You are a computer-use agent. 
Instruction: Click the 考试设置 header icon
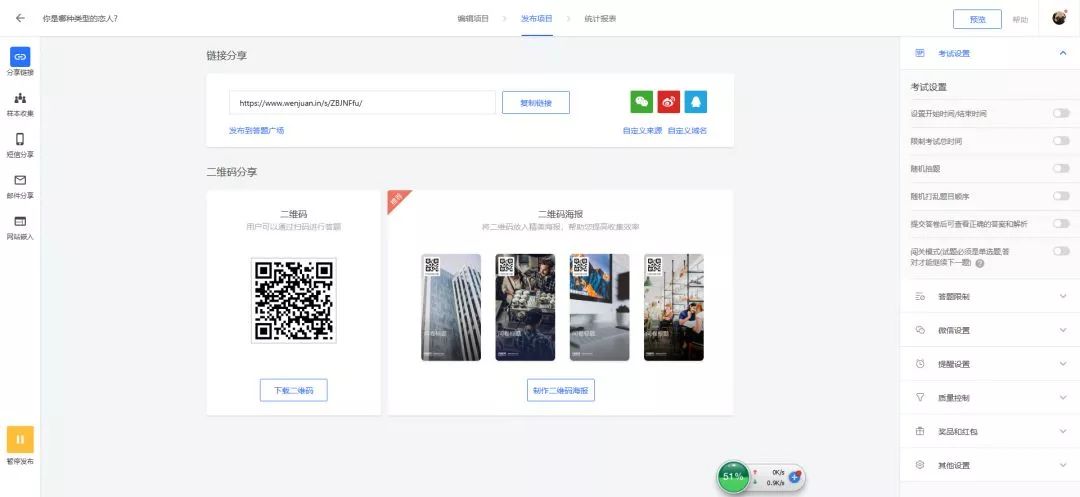coord(920,53)
